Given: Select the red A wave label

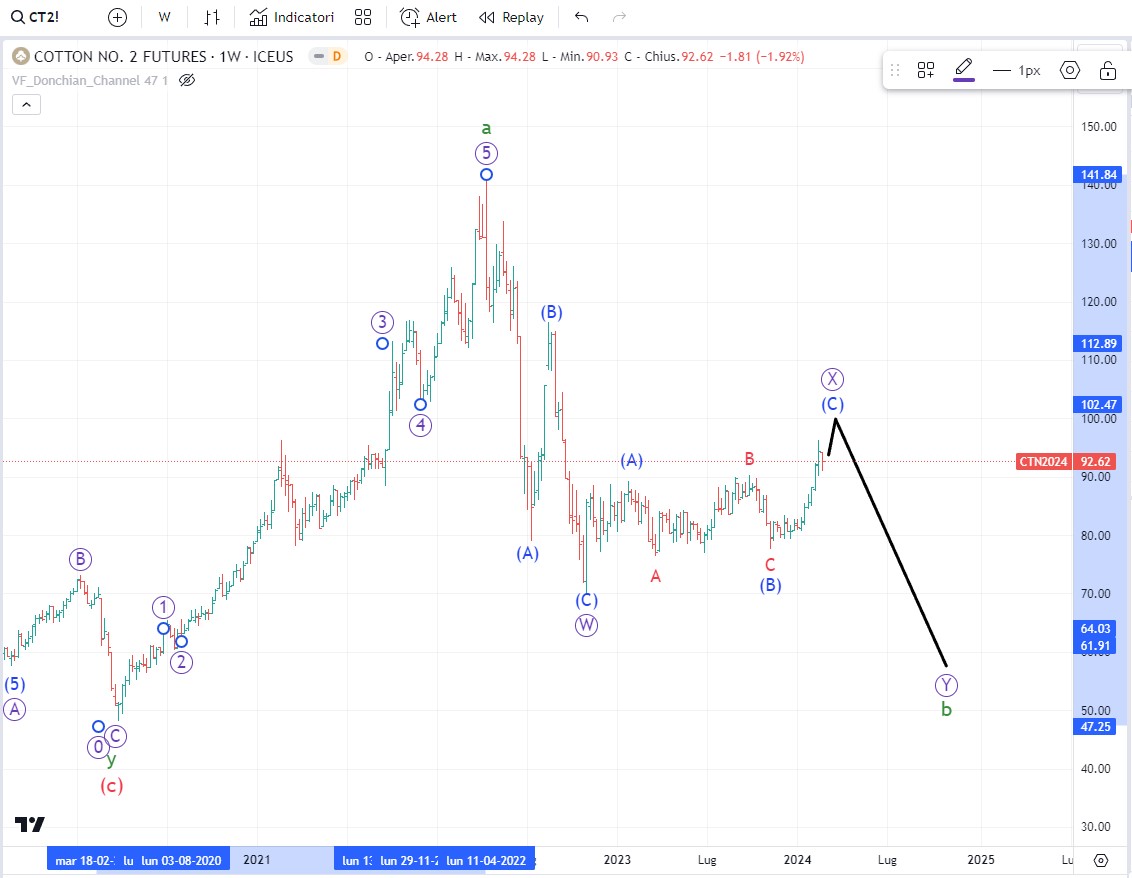Looking at the screenshot, I should tap(656, 576).
